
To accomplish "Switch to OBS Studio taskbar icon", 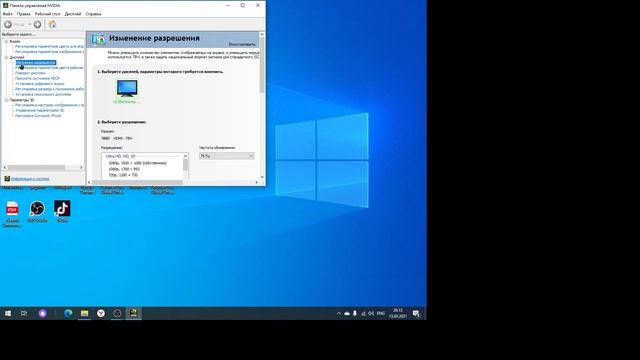I will point(117,313).
